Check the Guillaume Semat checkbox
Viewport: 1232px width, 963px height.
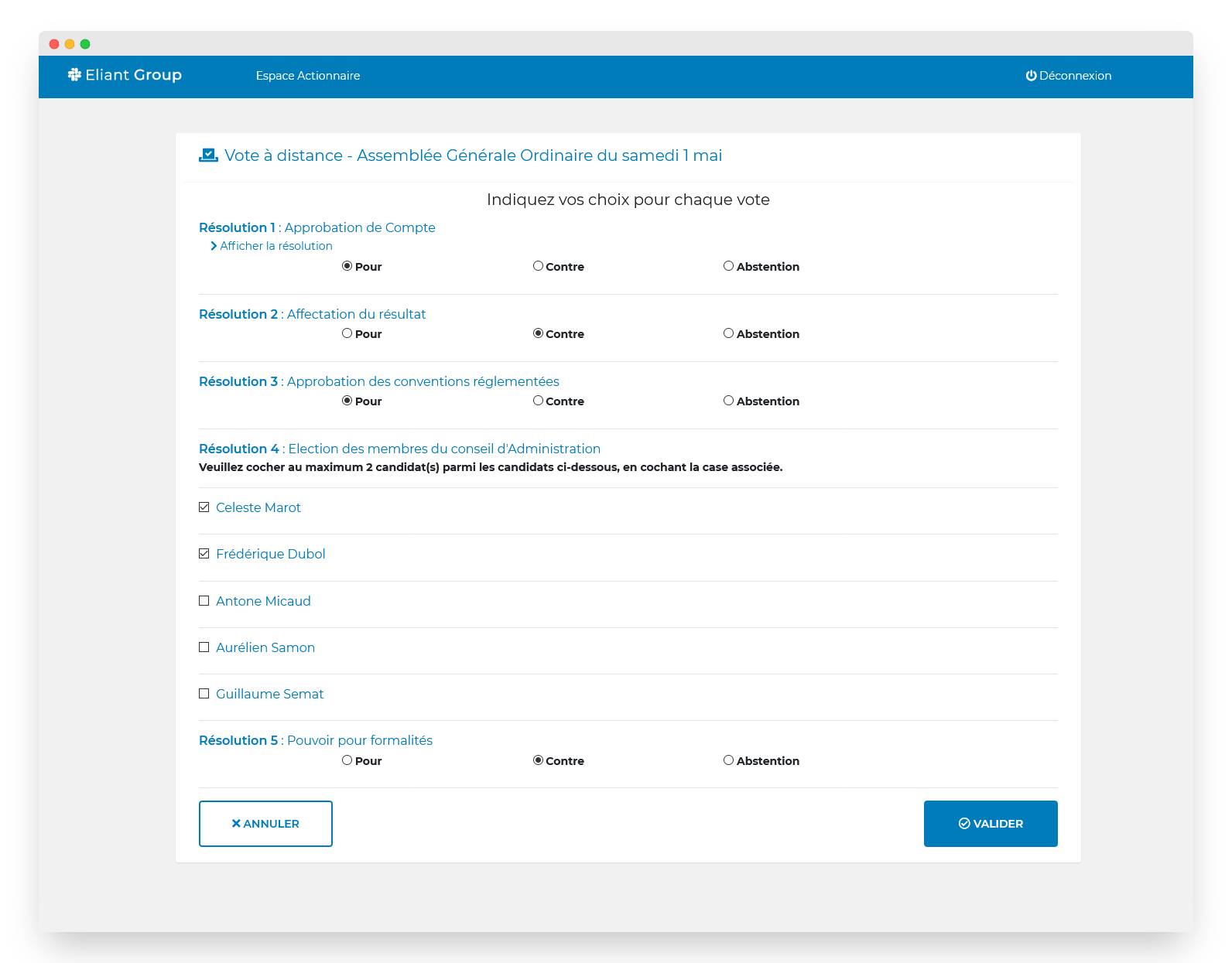tap(204, 694)
